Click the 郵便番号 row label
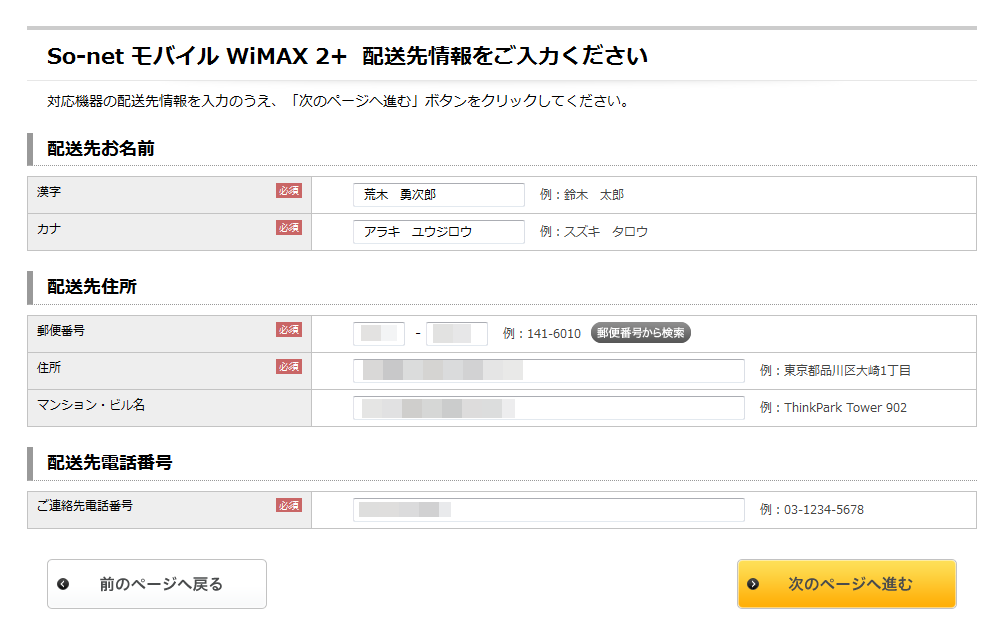Image resolution: width=1007 pixels, height=633 pixels. (60, 330)
